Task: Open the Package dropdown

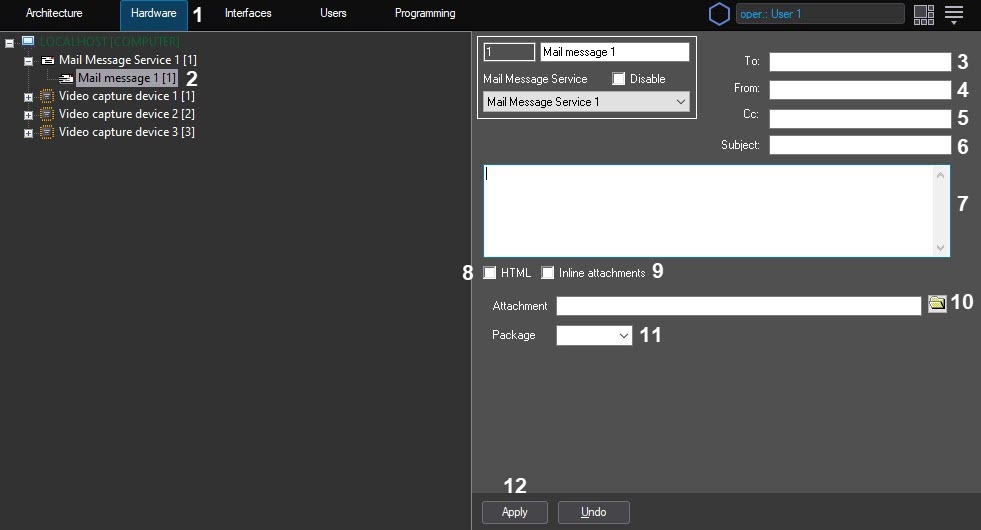Action: click(x=594, y=335)
